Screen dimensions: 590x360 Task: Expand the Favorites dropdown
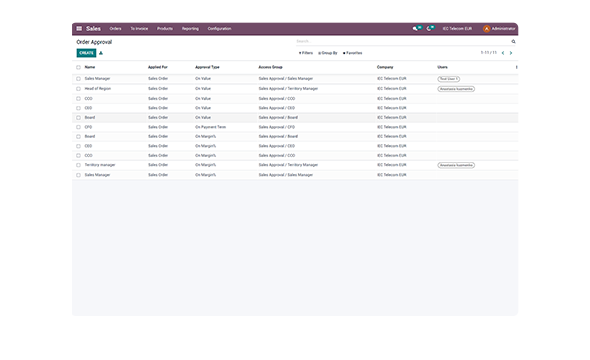(x=353, y=53)
